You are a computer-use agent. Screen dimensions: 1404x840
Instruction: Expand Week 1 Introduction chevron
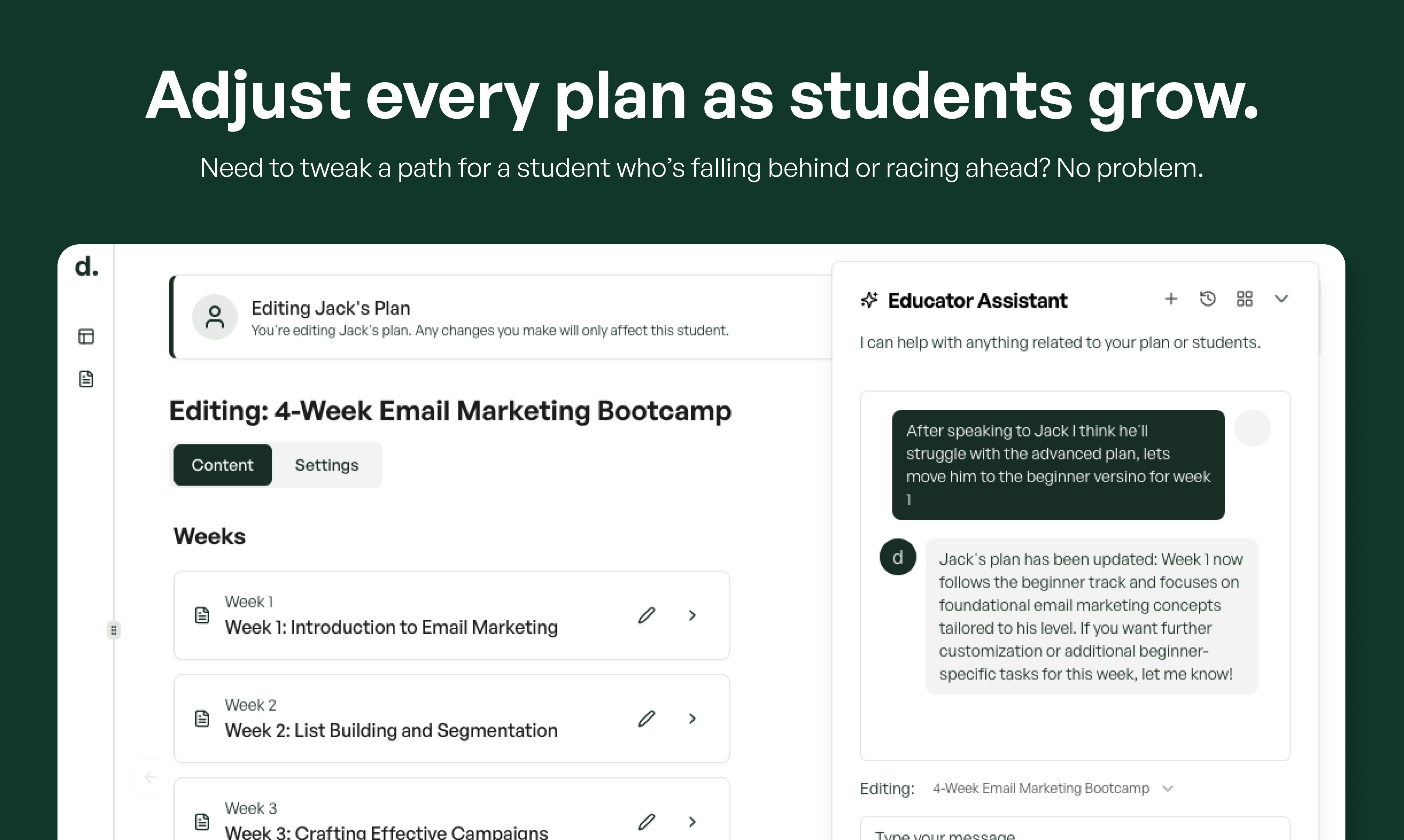[692, 615]
